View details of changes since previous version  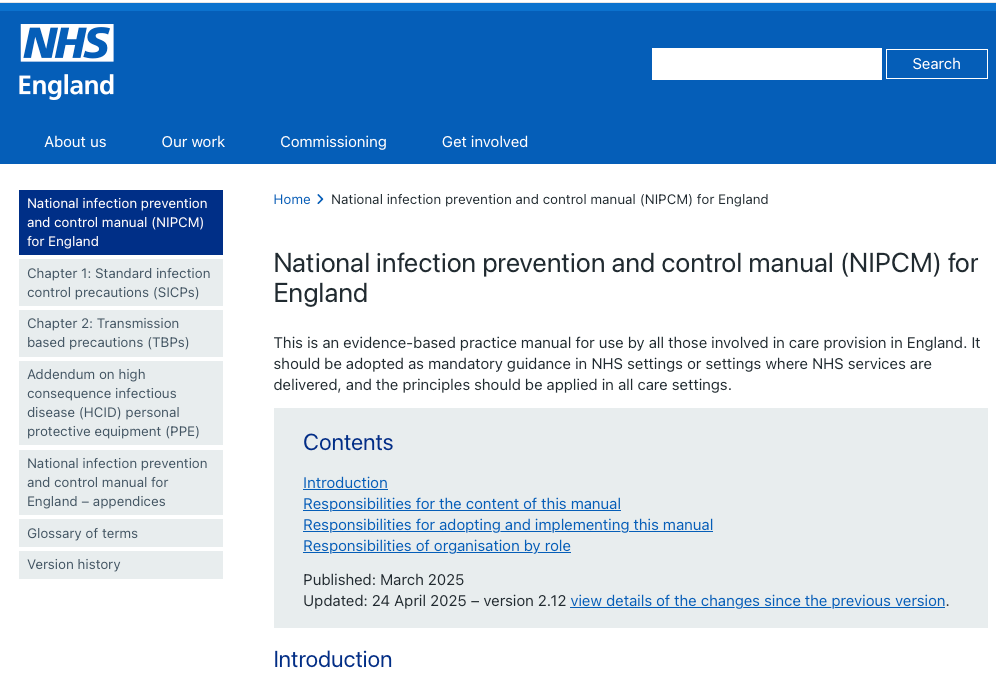point(758,601)
